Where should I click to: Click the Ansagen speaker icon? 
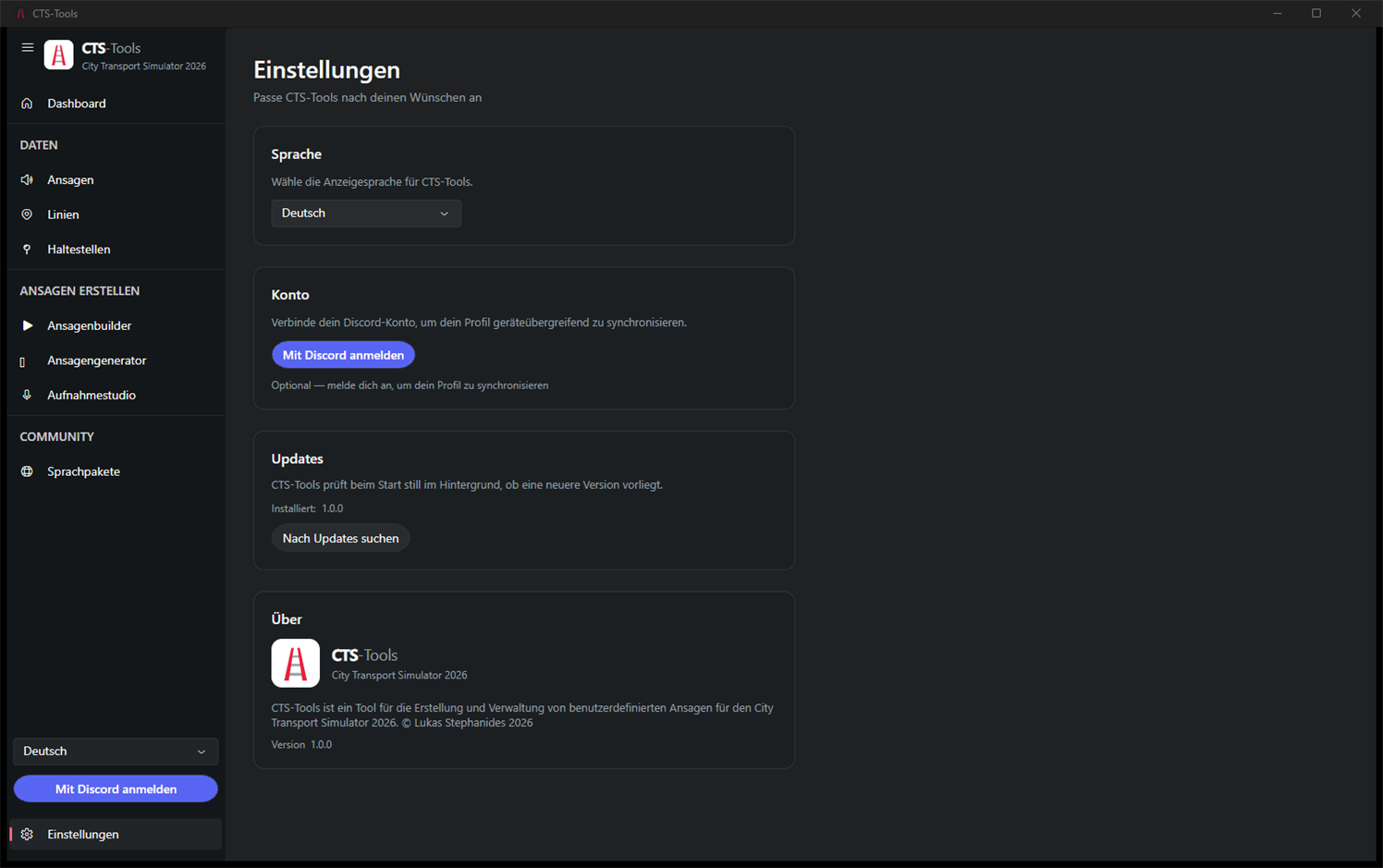pyautogui.click(x=27, y=180)
